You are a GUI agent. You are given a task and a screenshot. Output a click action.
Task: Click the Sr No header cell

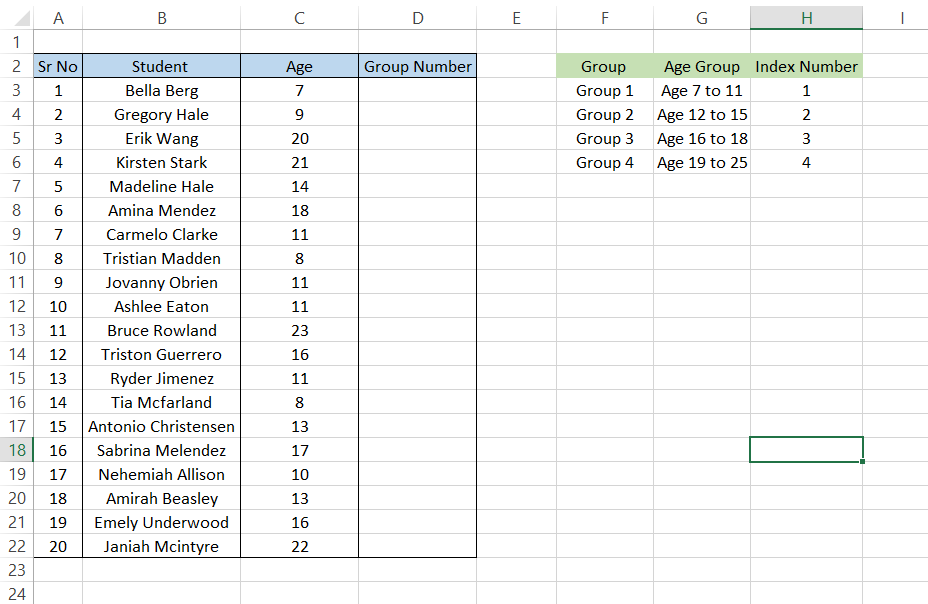coord(58,66)
